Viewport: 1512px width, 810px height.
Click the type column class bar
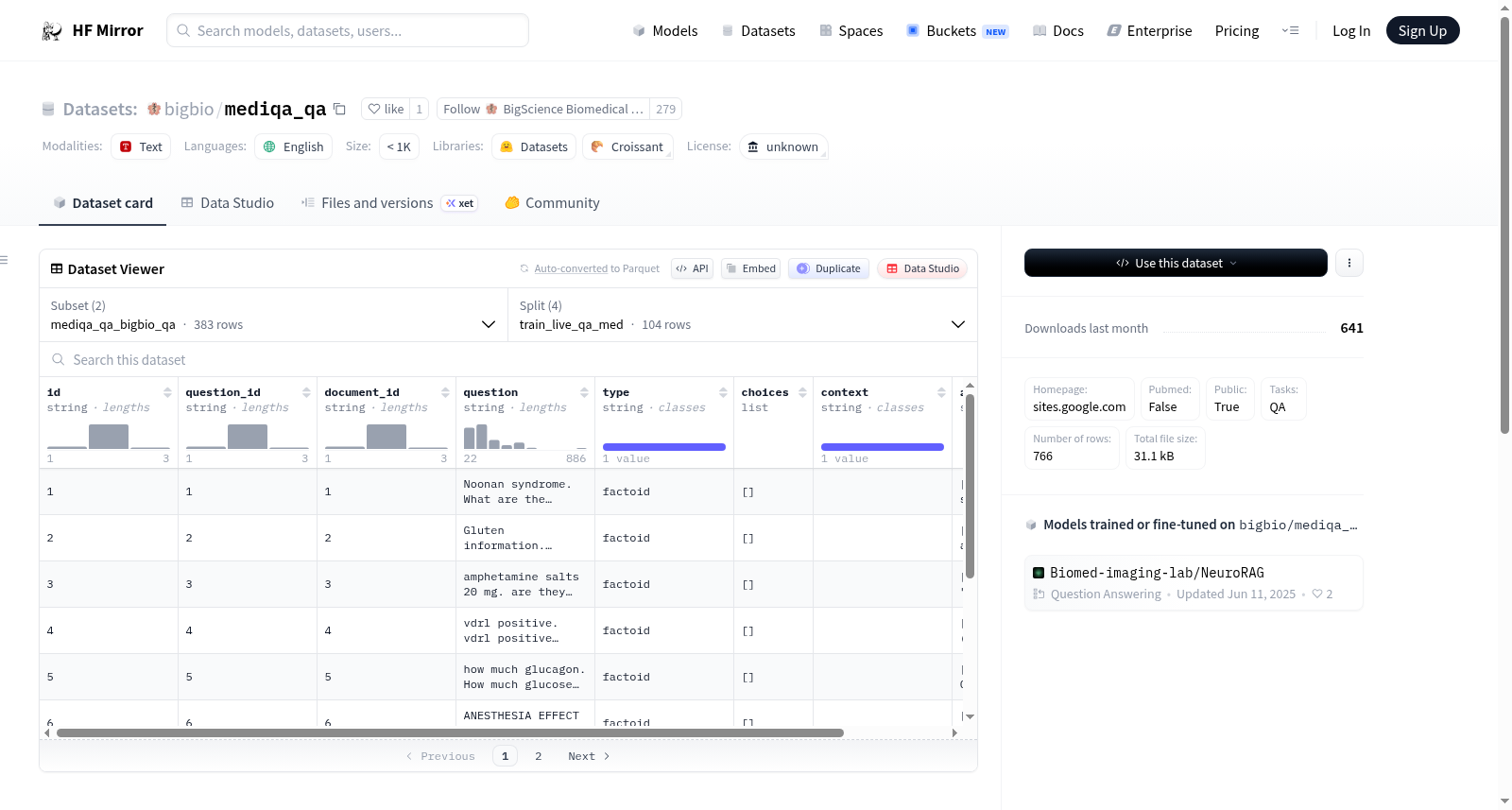pyautogui.click(x=664, y=447)
